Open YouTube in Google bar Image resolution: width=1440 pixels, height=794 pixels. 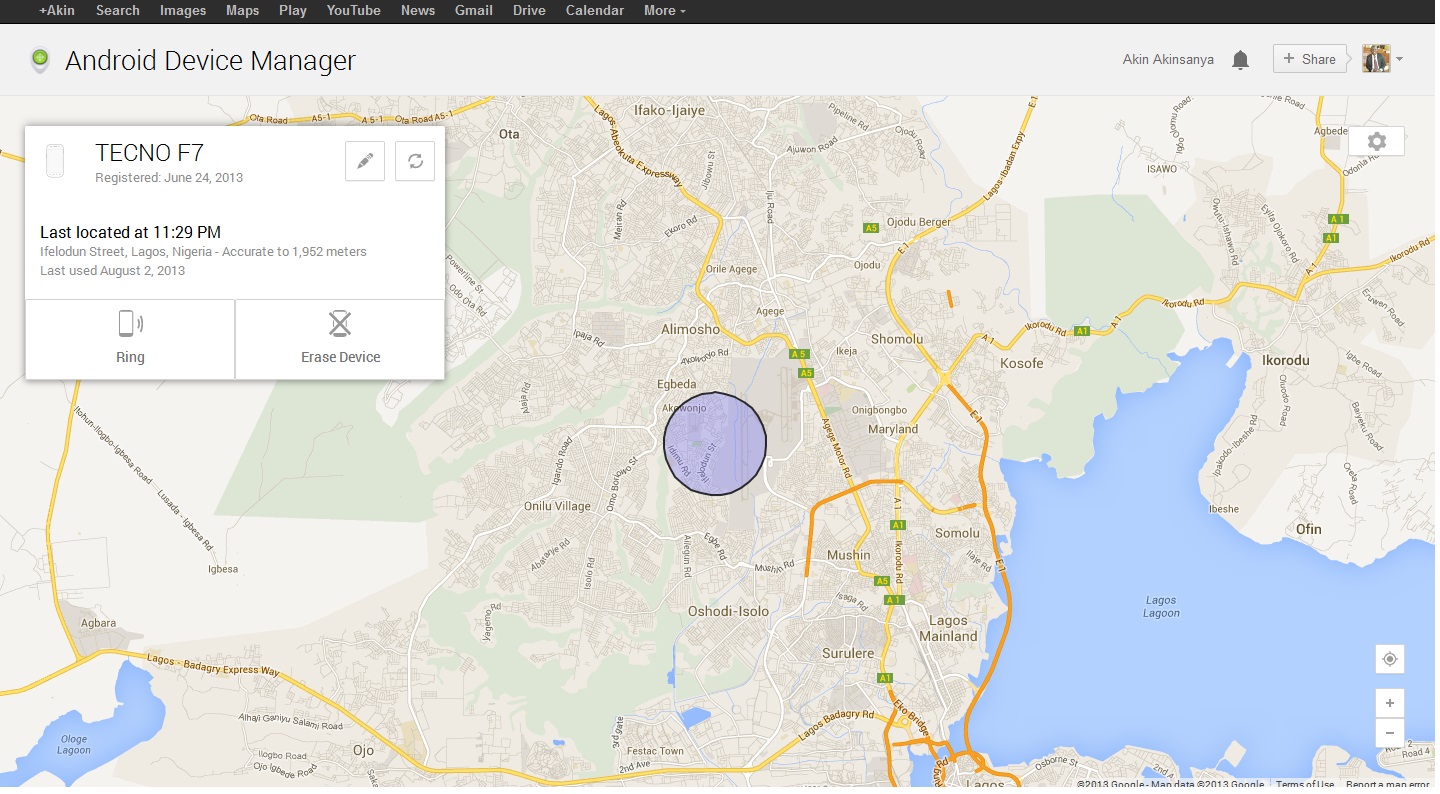click(354, 10)
